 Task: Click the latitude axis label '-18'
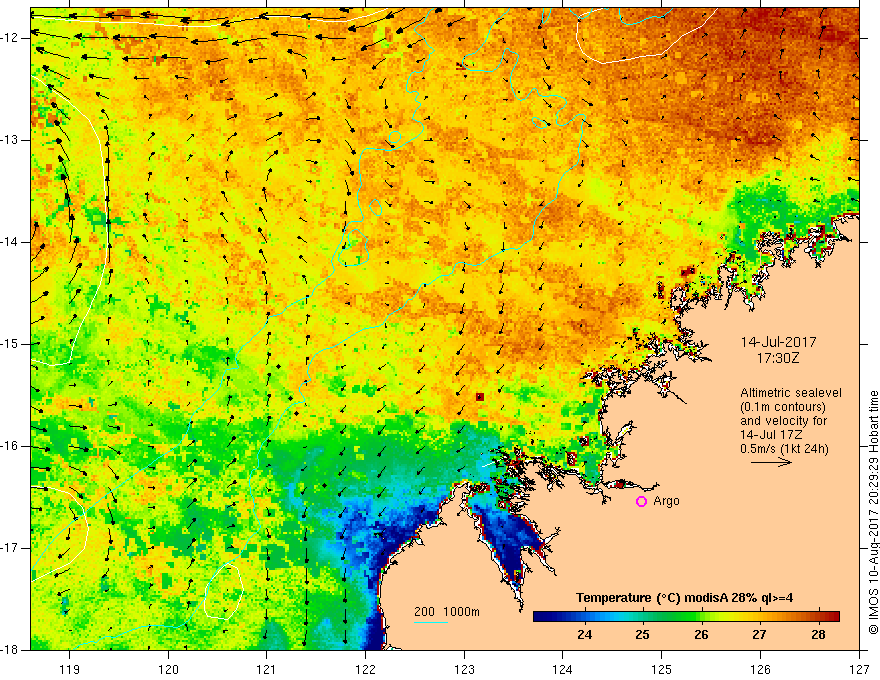click(x=9, y=650)
